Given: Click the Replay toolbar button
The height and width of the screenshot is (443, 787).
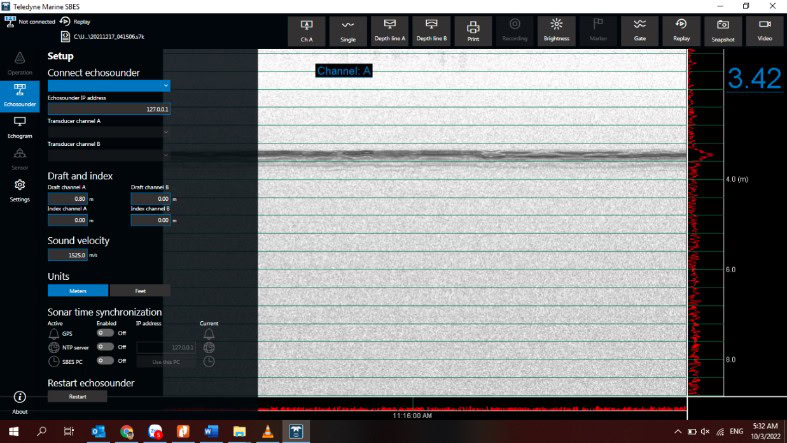Looking at the screenshot, I should 681,31.
